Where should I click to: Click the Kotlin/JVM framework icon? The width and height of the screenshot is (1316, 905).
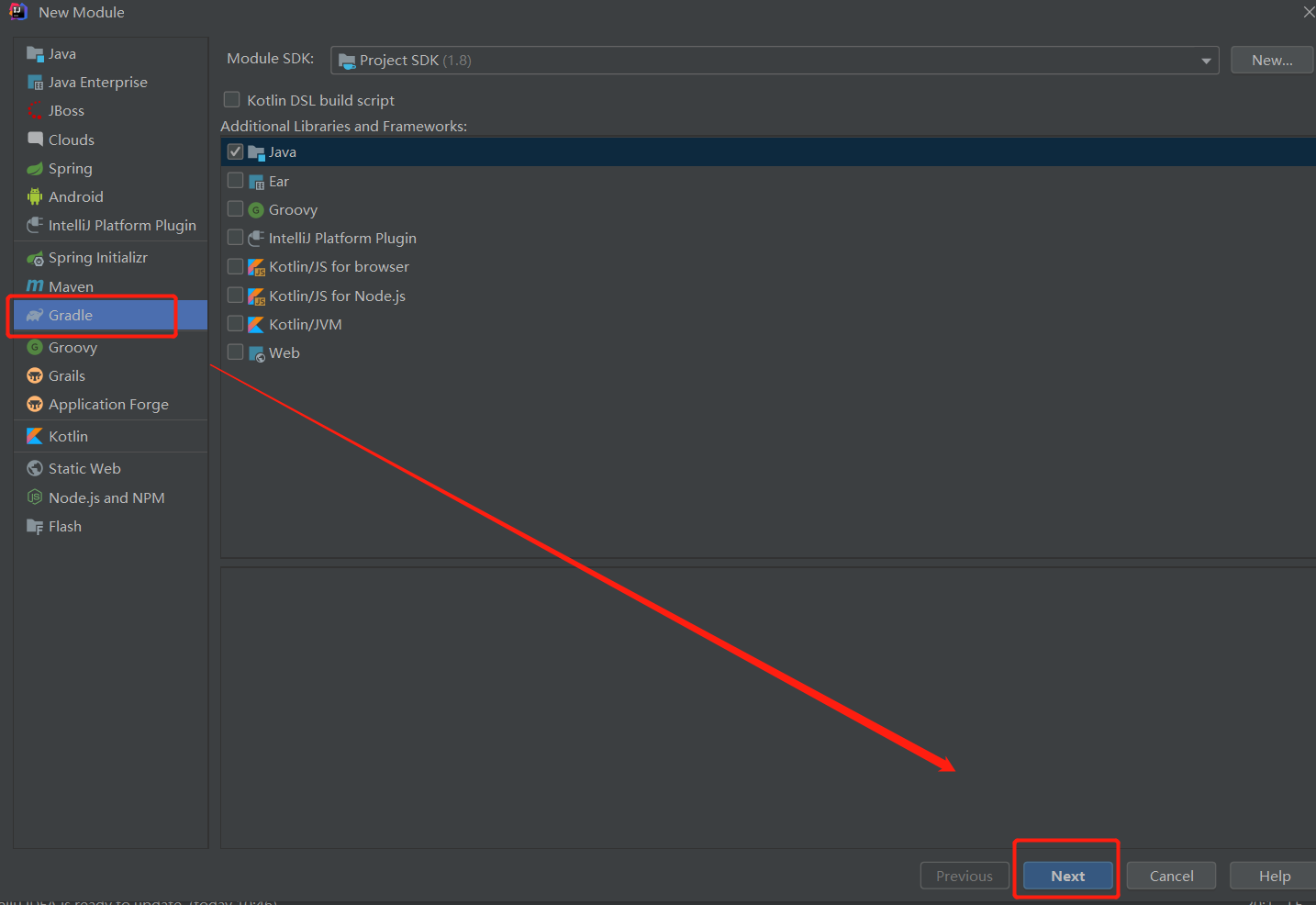click(256, 324)
